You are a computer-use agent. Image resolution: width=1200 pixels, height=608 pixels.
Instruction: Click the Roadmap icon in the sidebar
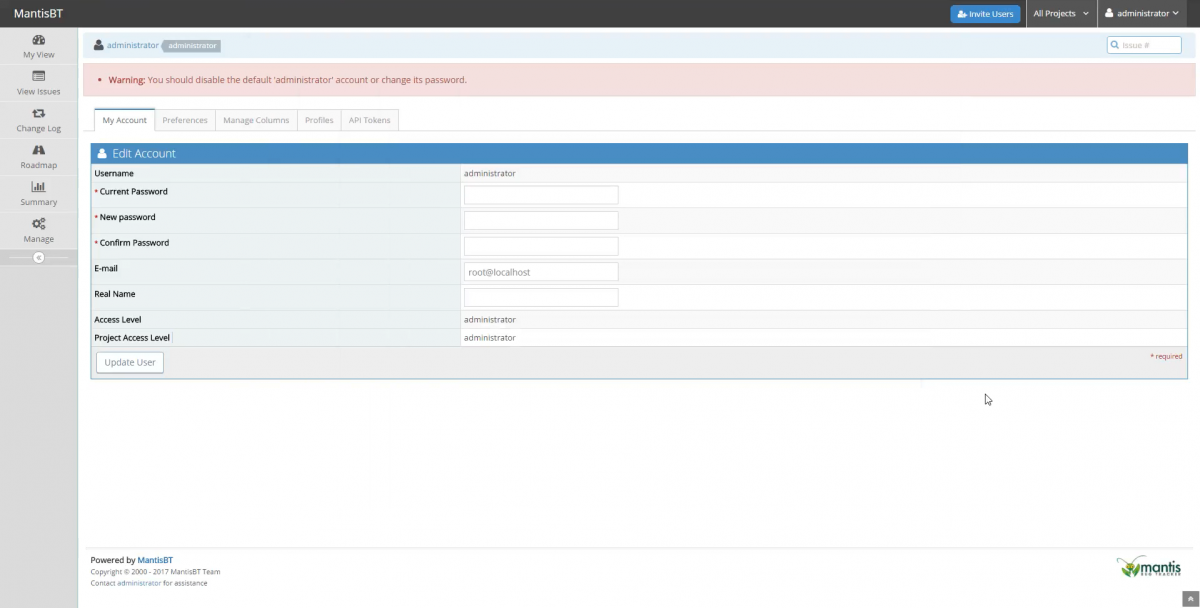tap(38, 156)
